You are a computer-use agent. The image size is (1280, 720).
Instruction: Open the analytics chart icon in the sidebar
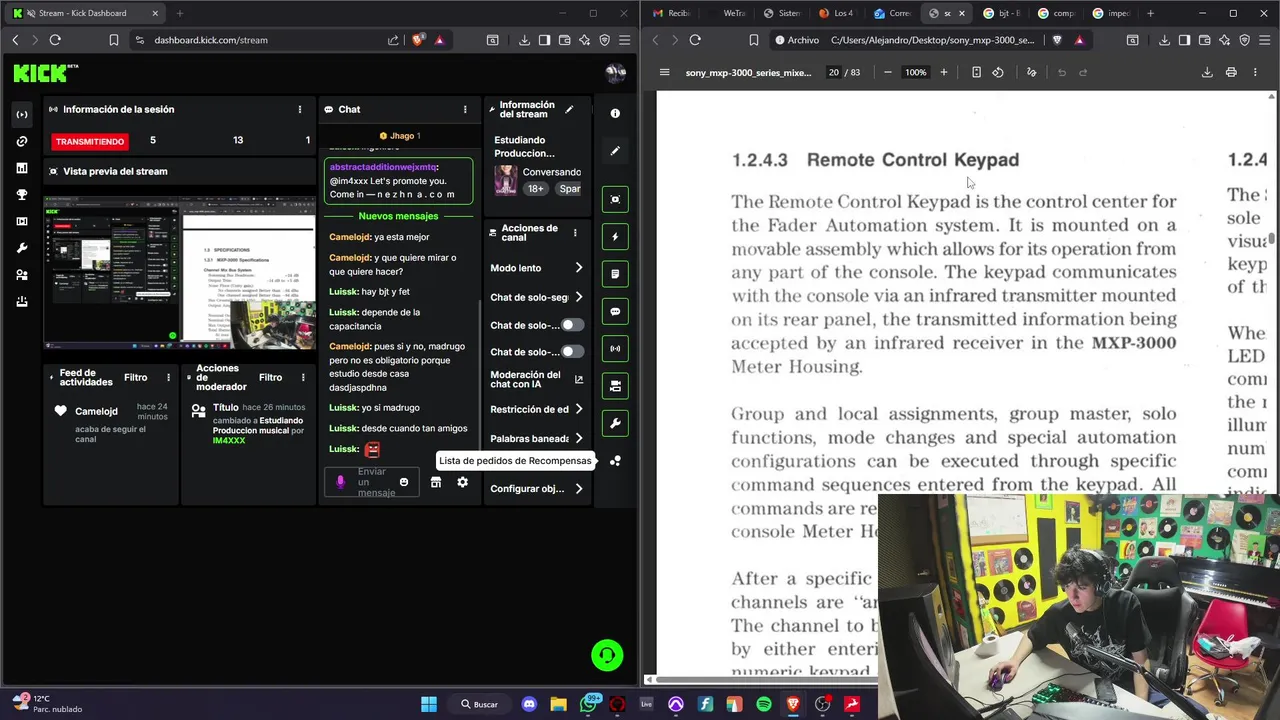pyautogui.click(x=22, y=168)
